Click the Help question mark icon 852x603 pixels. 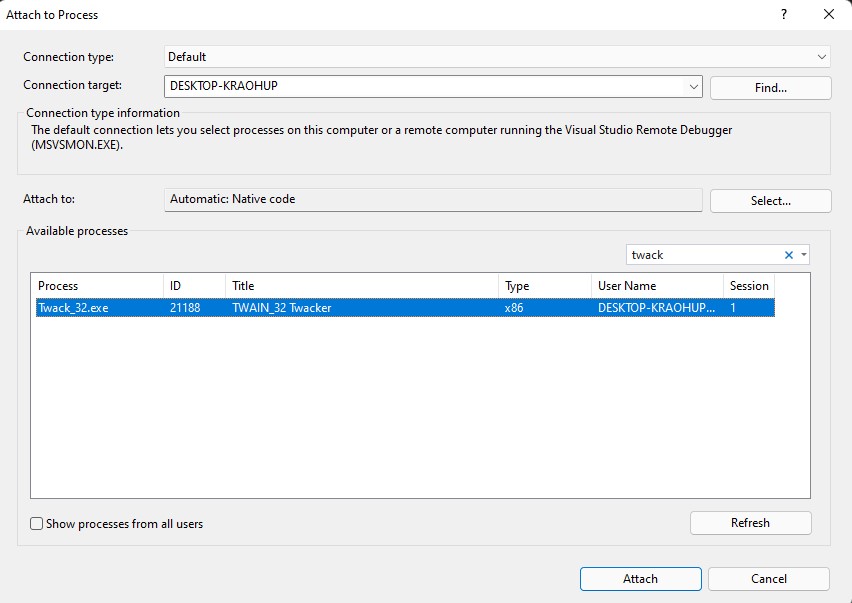click(784, 14)
